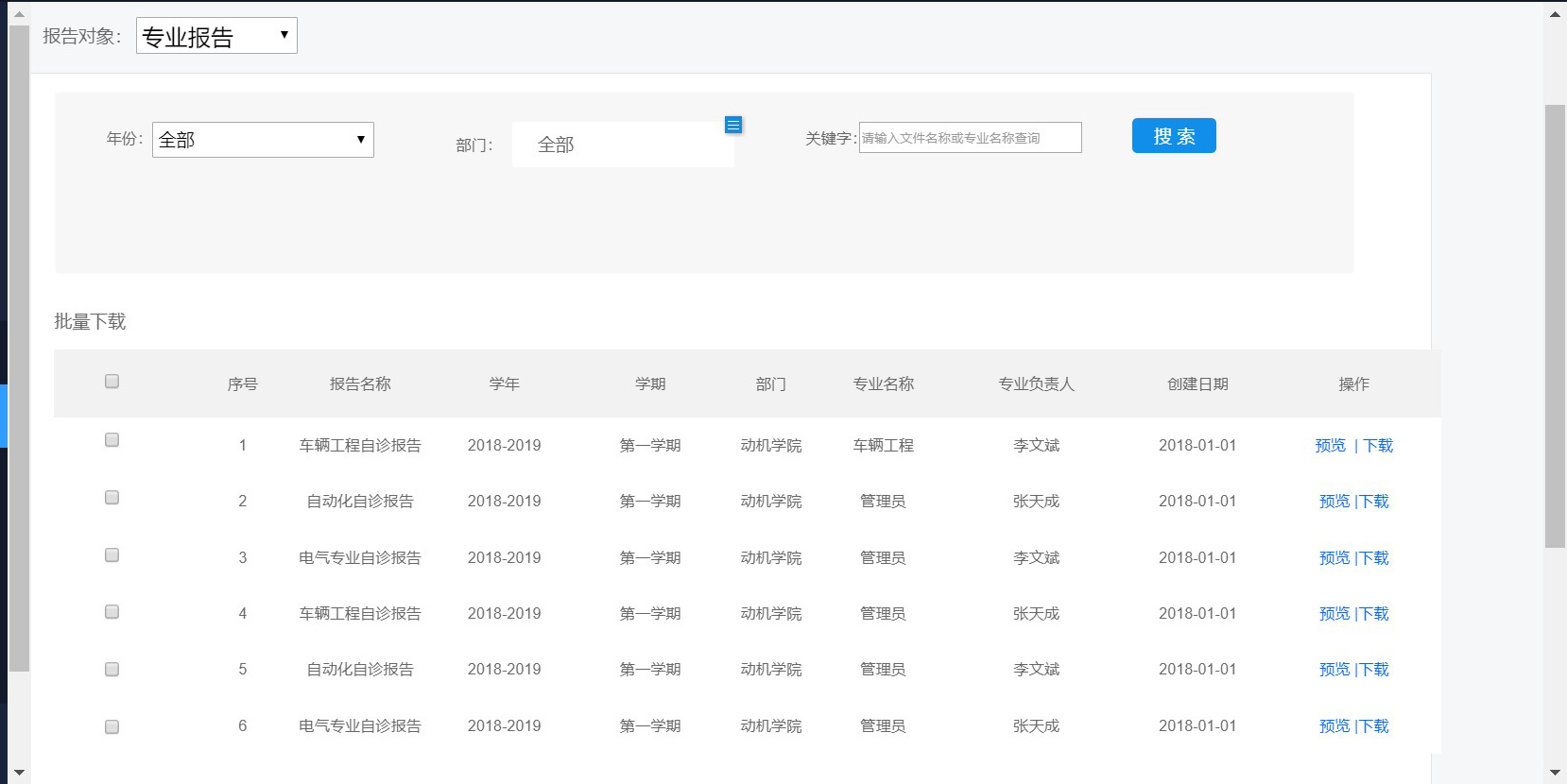1567x784 pixels.
Task: Click the 批量下载 batch download link
Action: tap(90, 322)
